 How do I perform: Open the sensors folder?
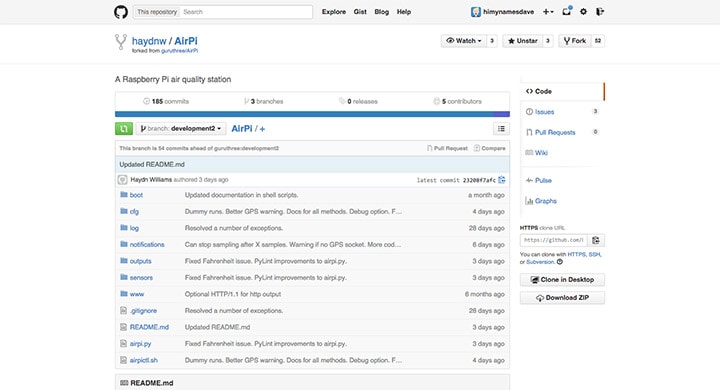[141, 277]
